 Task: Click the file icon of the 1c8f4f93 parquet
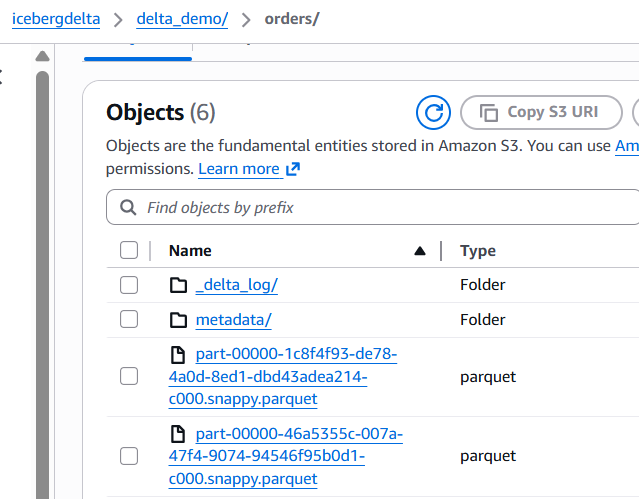(179, 355)
